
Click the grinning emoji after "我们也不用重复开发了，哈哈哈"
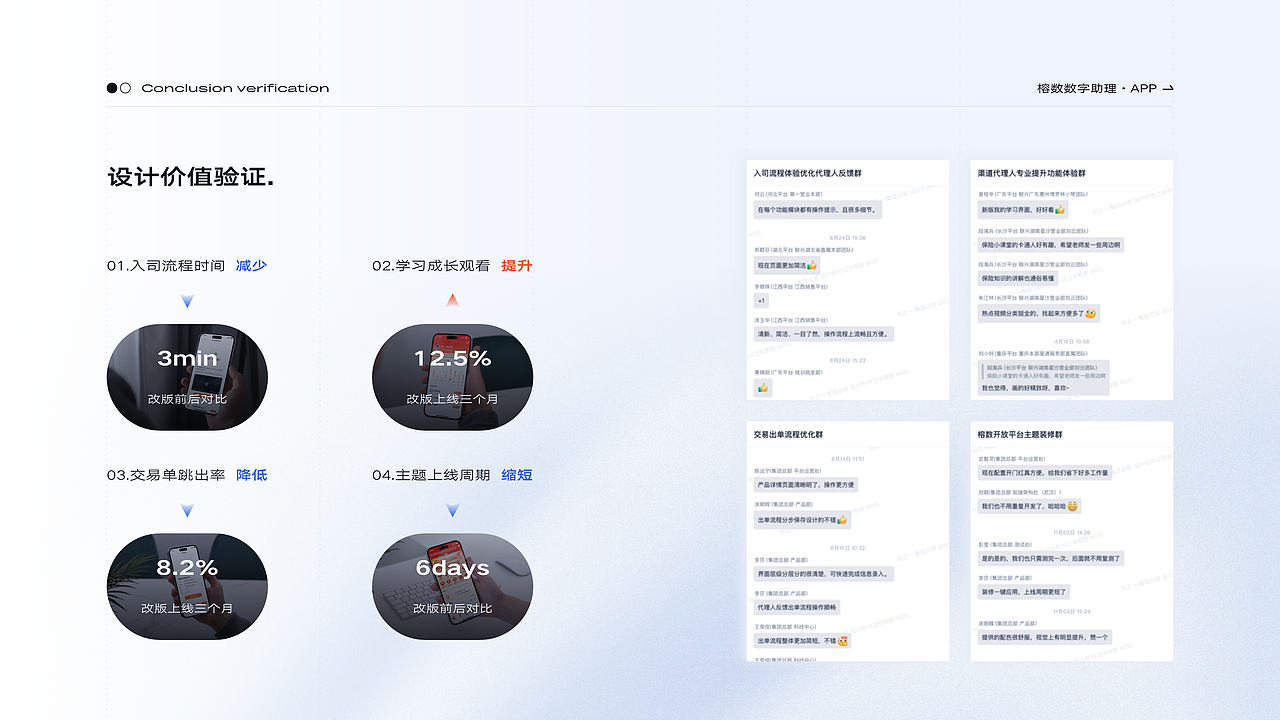[x=1073, y=507]
